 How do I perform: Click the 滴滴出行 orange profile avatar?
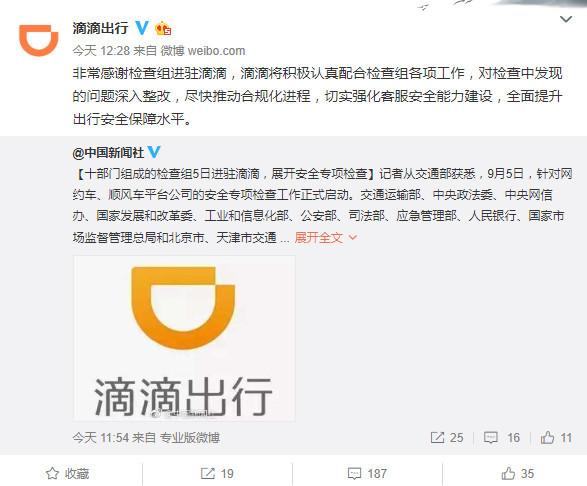[39, 40]
